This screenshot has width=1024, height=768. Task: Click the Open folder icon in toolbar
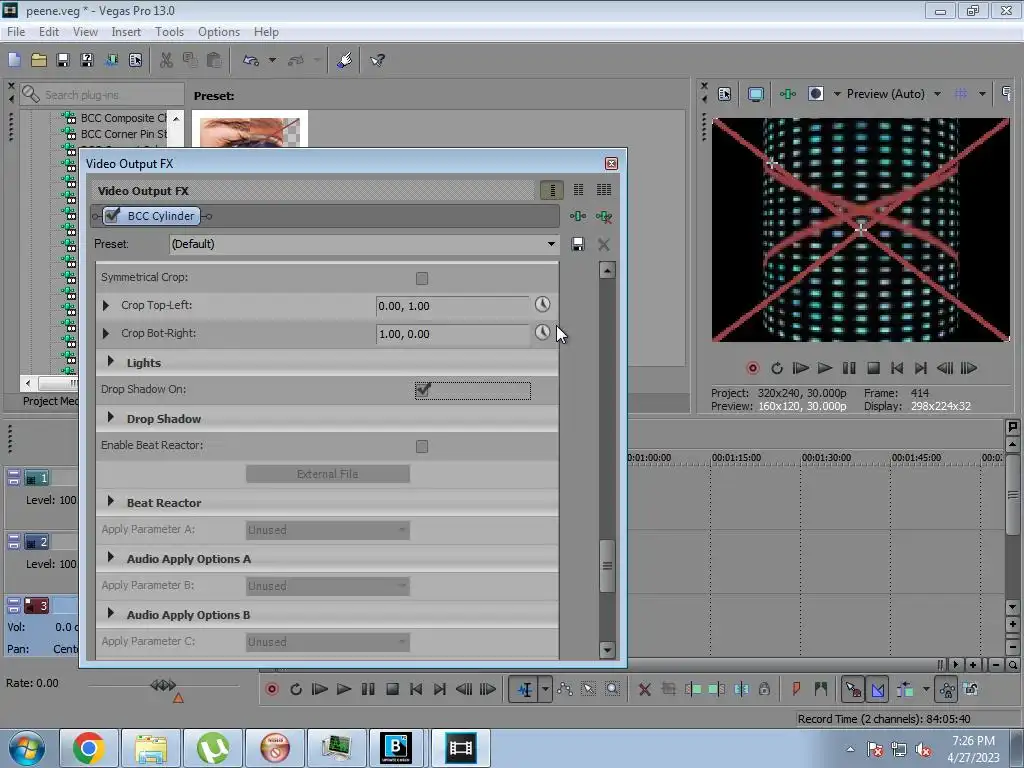click(x=39, y=60)
